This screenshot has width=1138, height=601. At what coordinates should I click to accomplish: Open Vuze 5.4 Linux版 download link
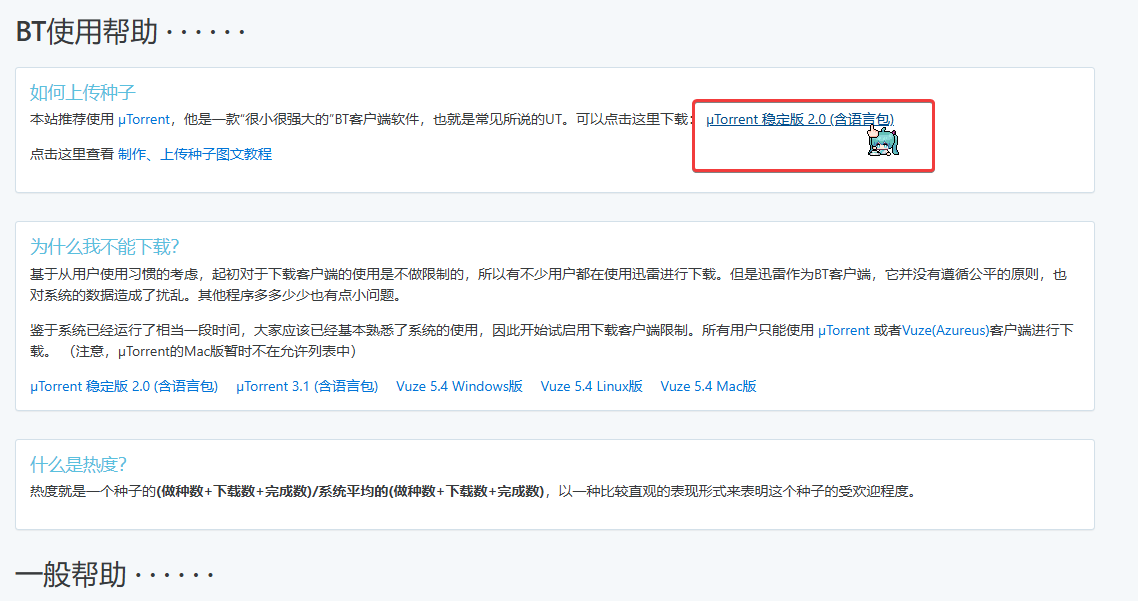coord(591,386)
